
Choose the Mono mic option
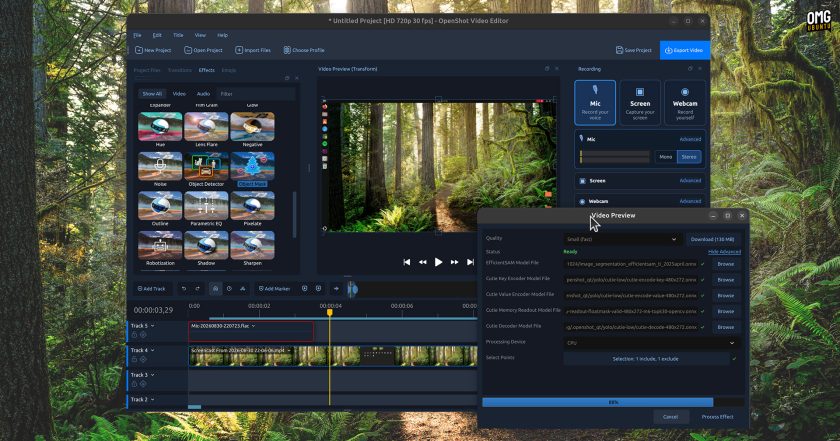pos(666,157)
